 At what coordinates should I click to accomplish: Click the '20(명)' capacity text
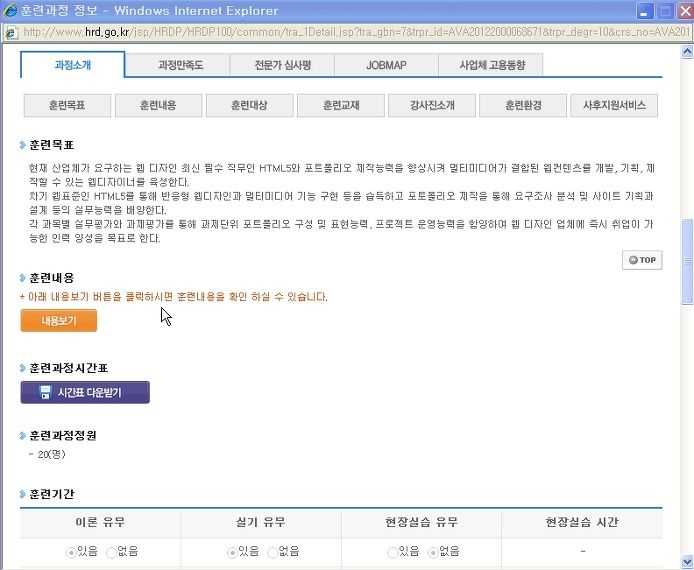[x=51, y=454]
